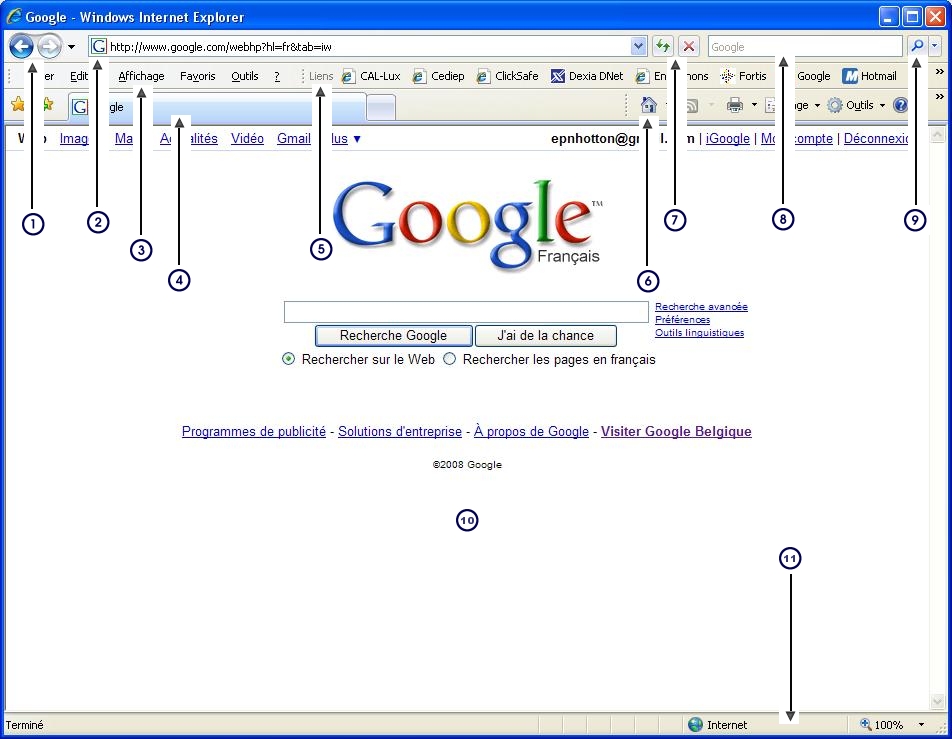
Task: Open the Recherche avancée link
Action: pyautogui.click(x=701, y=307)
